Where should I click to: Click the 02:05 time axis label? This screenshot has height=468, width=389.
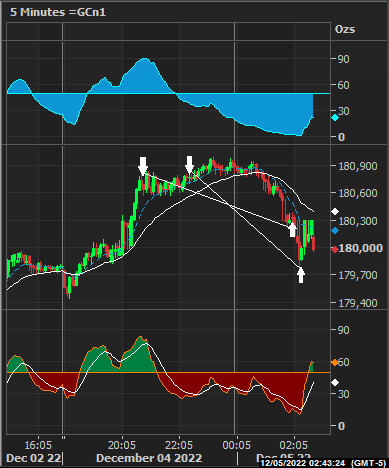(x=294, y=445)
